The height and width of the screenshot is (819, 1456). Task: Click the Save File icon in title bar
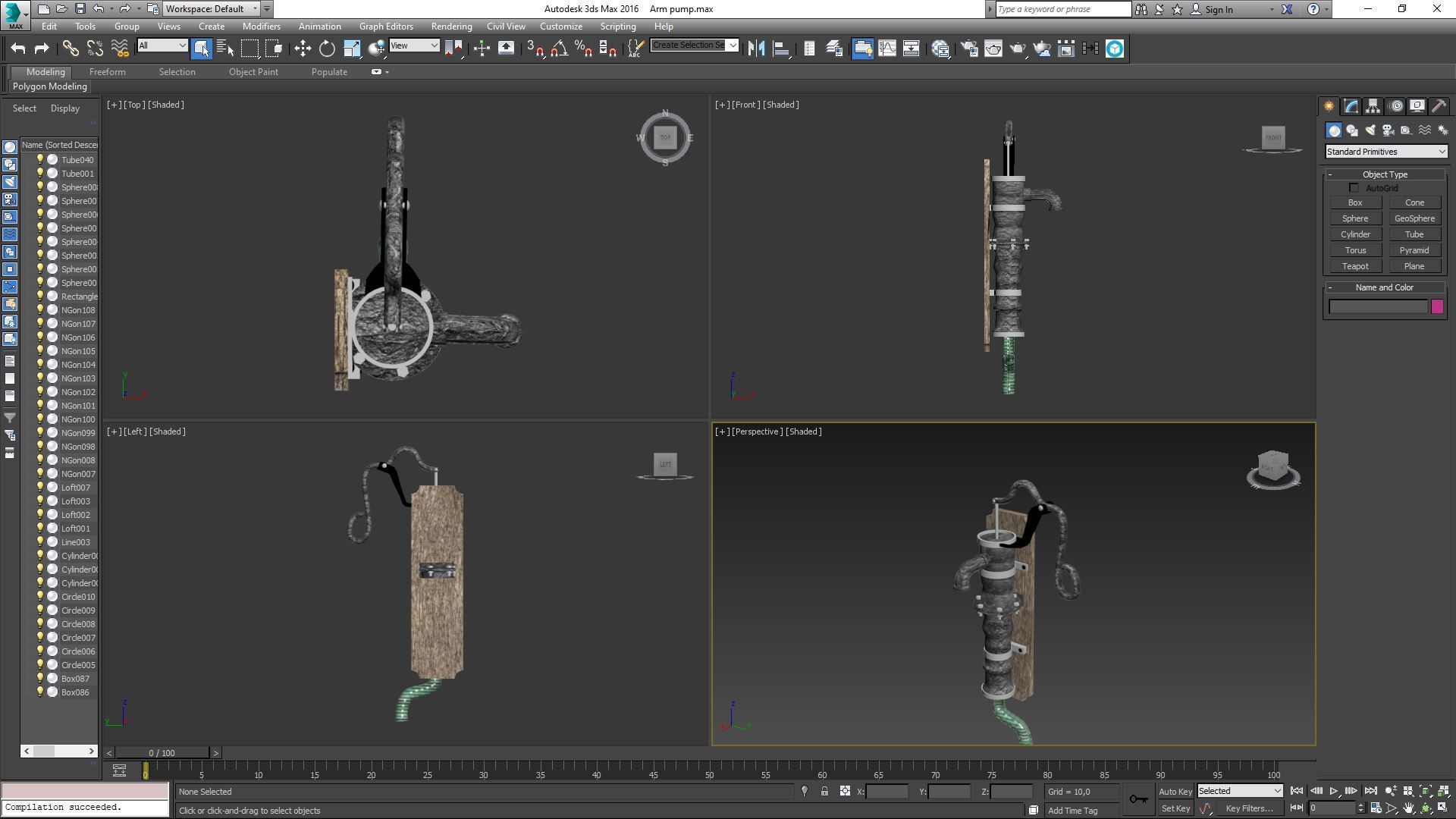point(80,9)
